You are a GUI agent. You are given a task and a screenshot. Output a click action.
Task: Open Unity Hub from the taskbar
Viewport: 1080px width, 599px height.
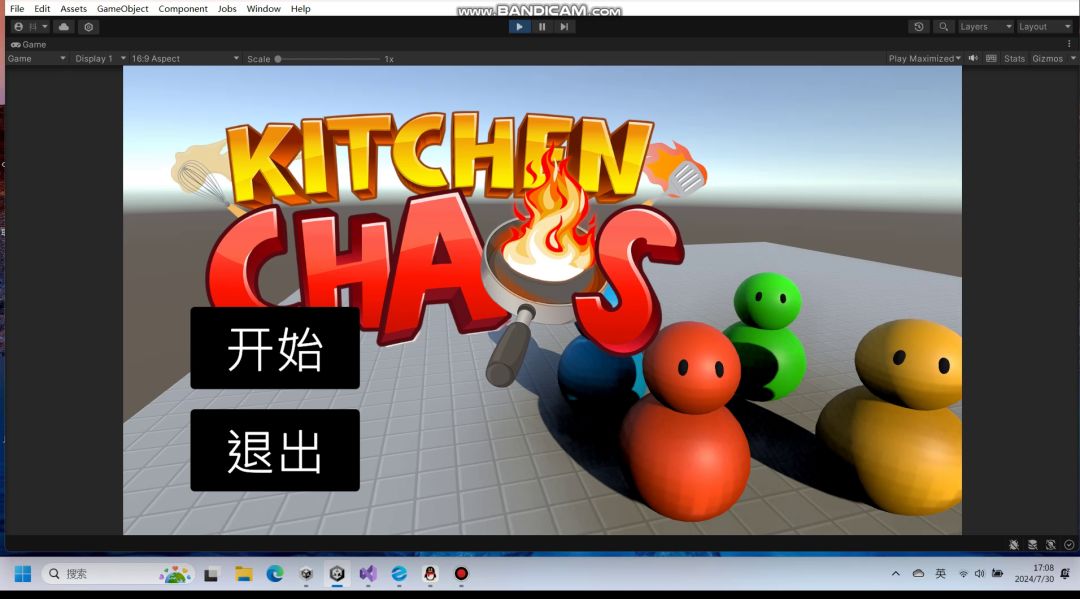pos(306,574)
